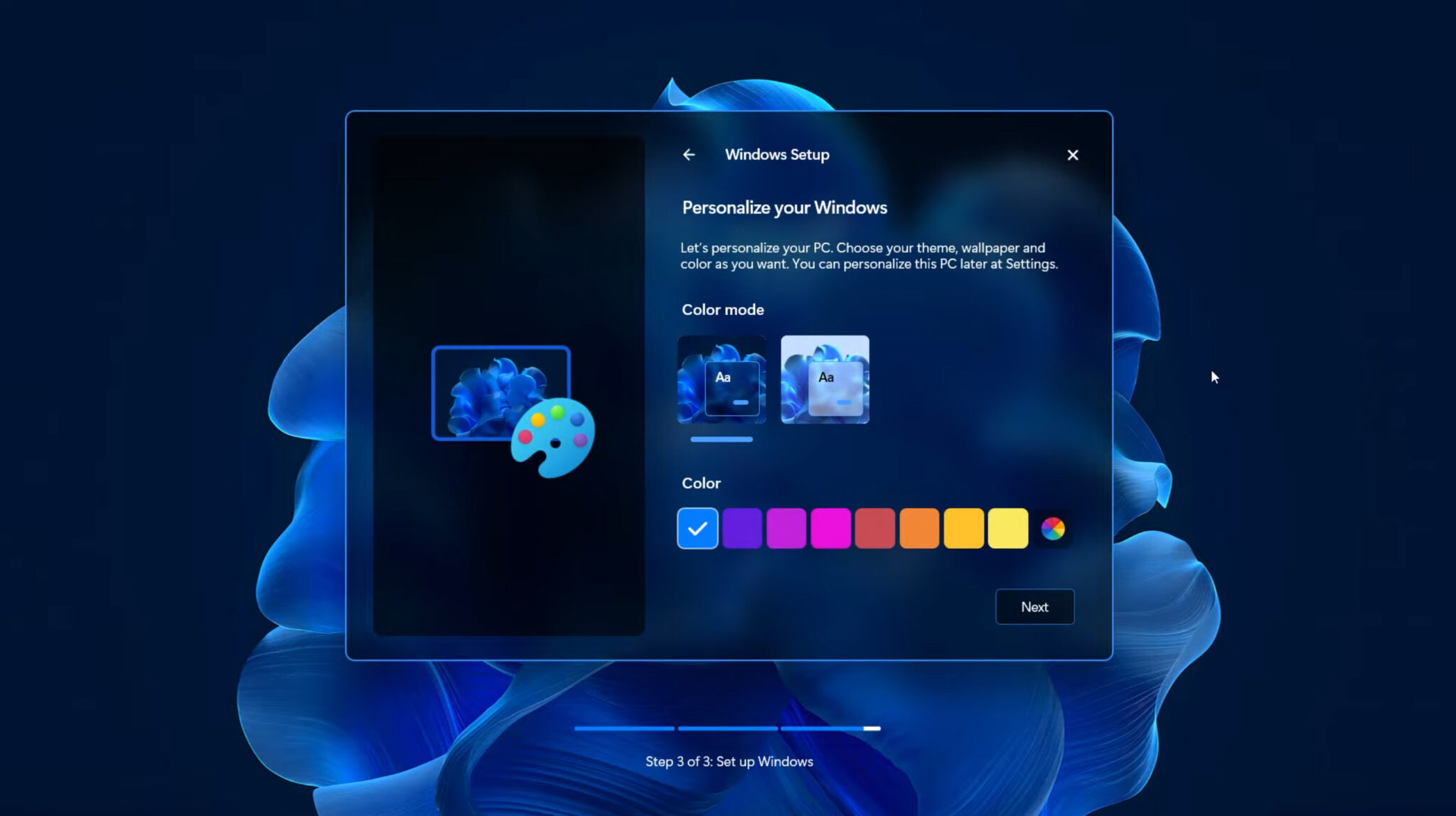
Task: Click the Color mode section label
Action: (x=722, y=309)
